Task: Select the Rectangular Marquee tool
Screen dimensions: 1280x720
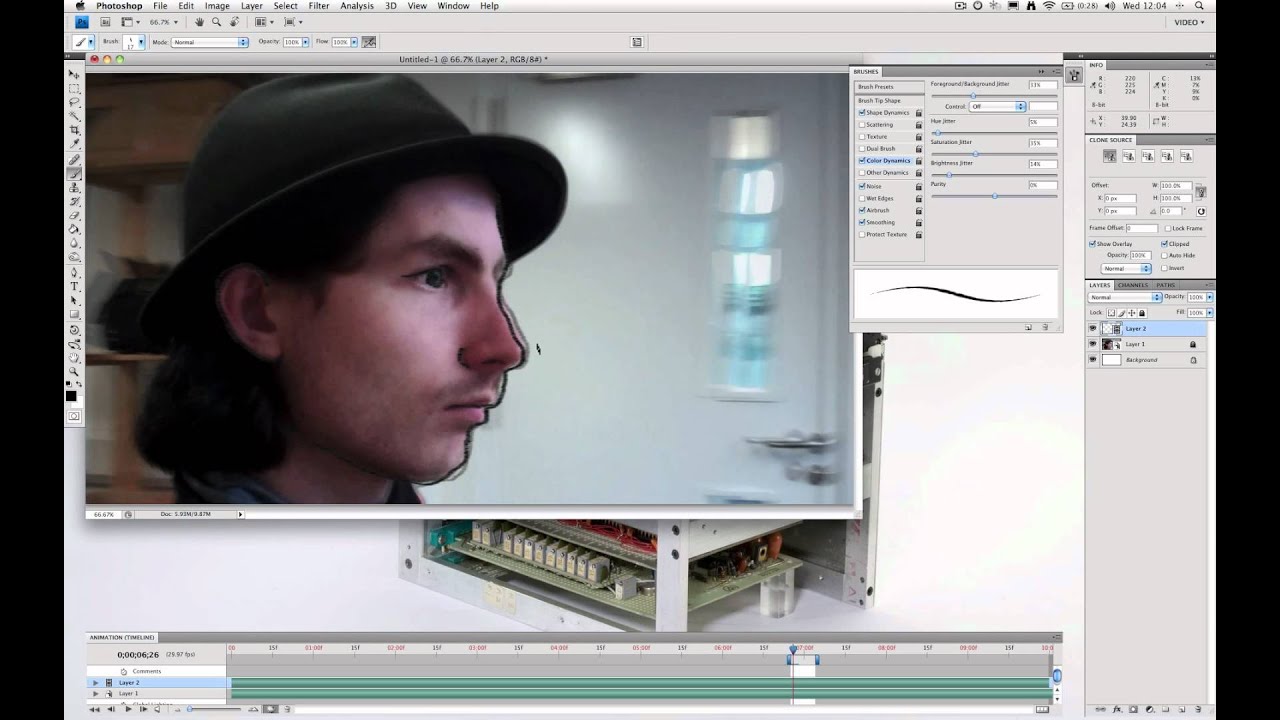Action: [74, 88]
